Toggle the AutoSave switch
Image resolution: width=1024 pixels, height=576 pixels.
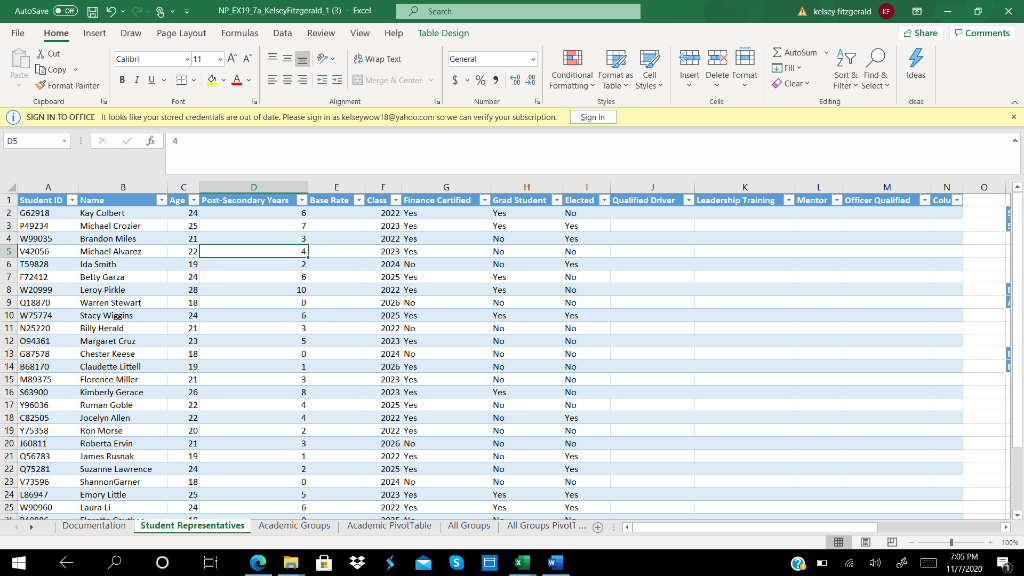coord(65,11)
